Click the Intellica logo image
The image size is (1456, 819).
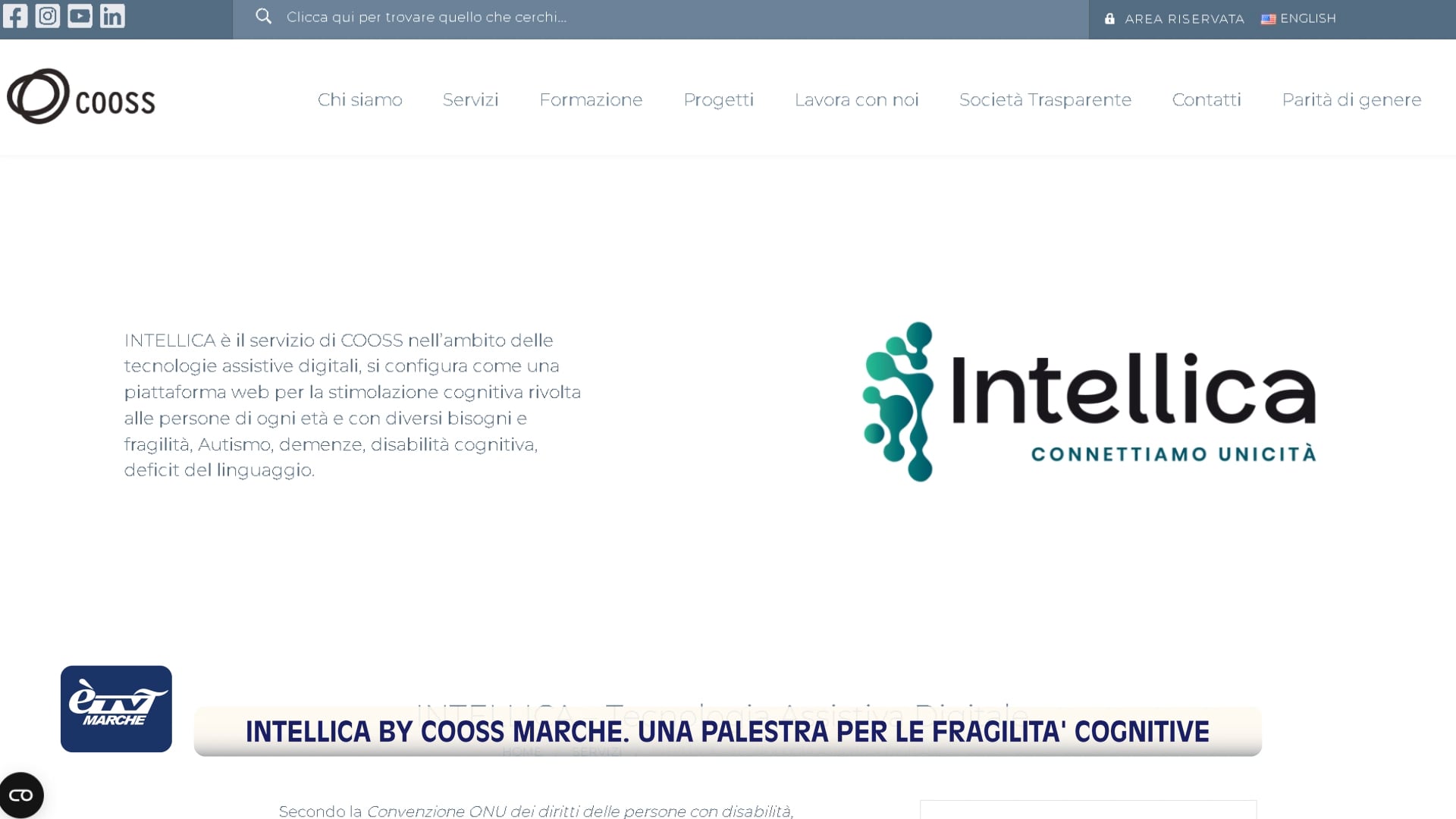pos(1089,401)
